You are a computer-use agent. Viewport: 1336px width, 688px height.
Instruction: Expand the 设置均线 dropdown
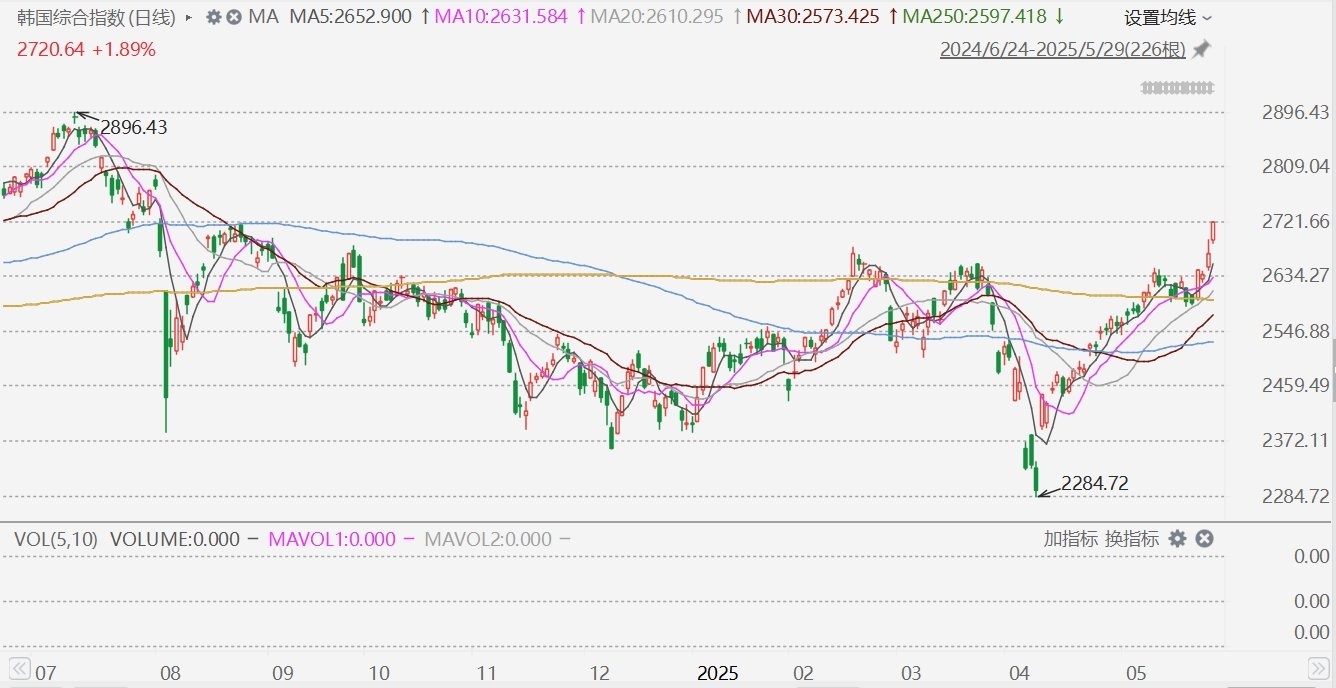(1169, 18)
